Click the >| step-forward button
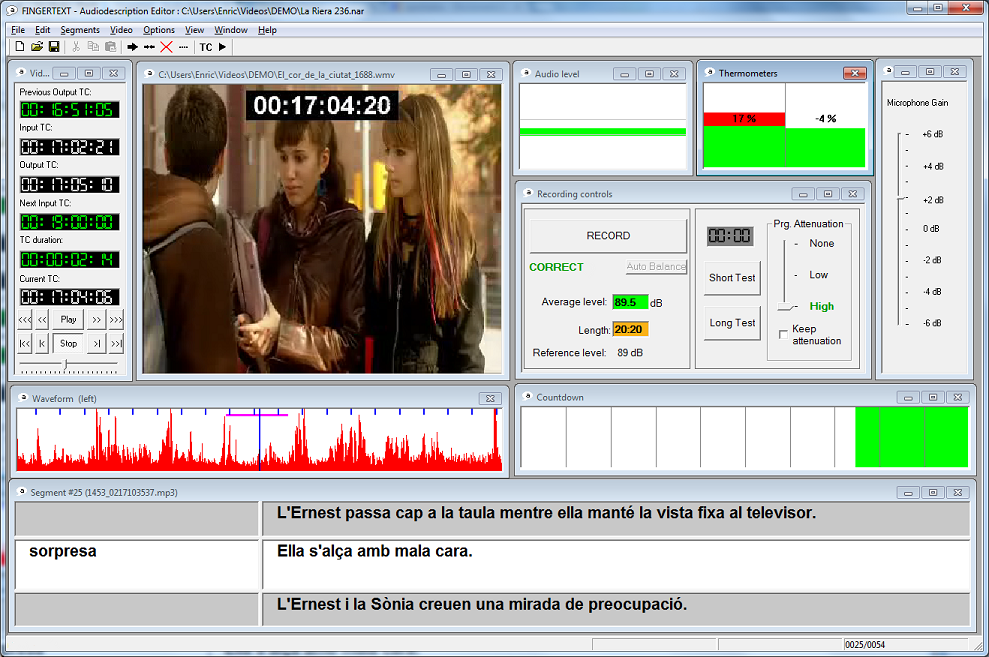Viewport: 989px width, 657px height. 97,344
